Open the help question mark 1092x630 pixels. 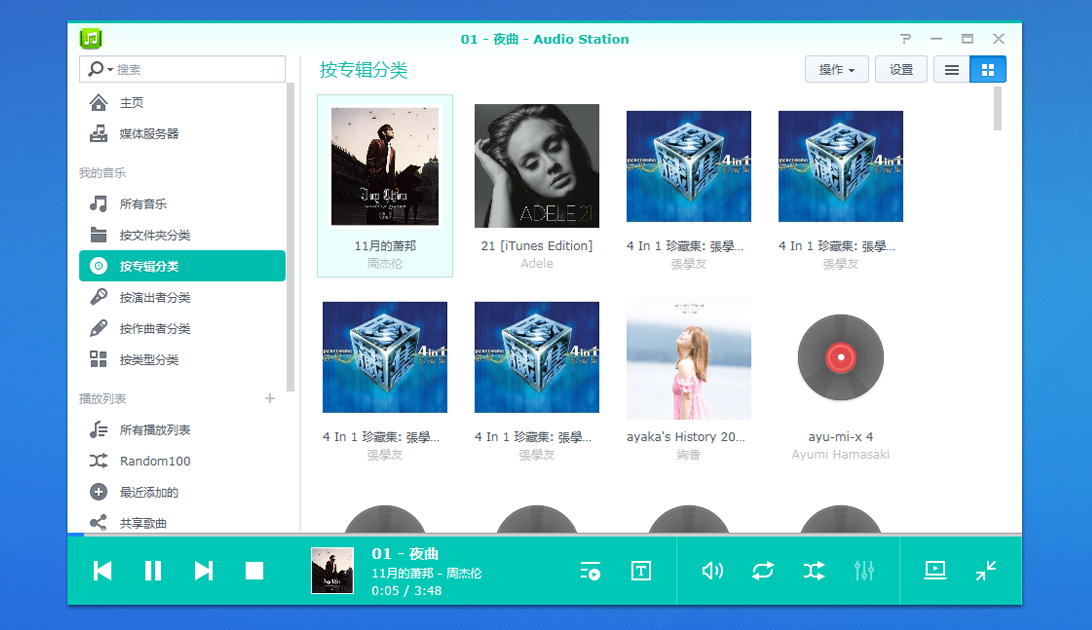click(905, 39)
